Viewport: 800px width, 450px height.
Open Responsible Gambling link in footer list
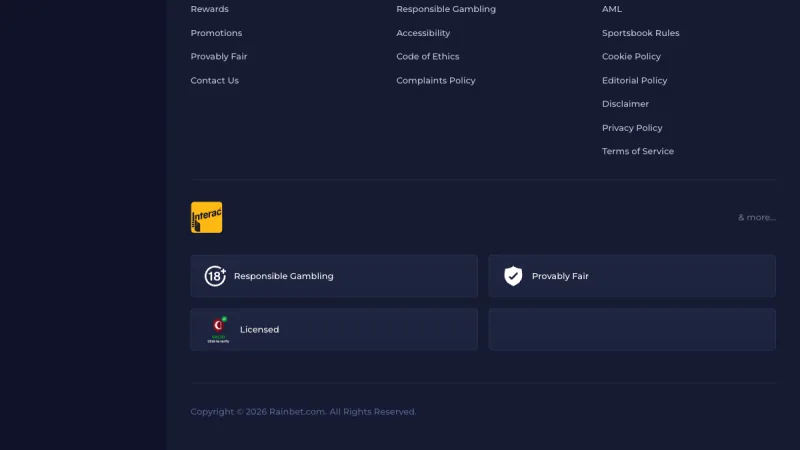point(446,9)
